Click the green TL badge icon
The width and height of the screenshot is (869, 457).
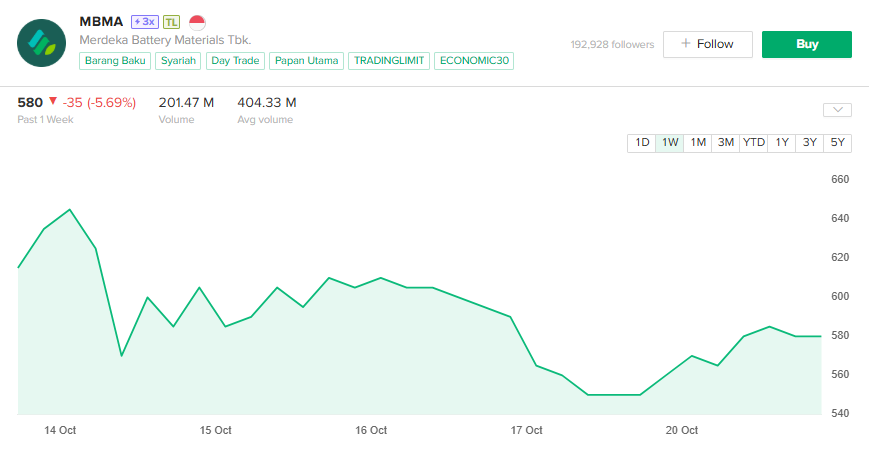pos(172,21)
